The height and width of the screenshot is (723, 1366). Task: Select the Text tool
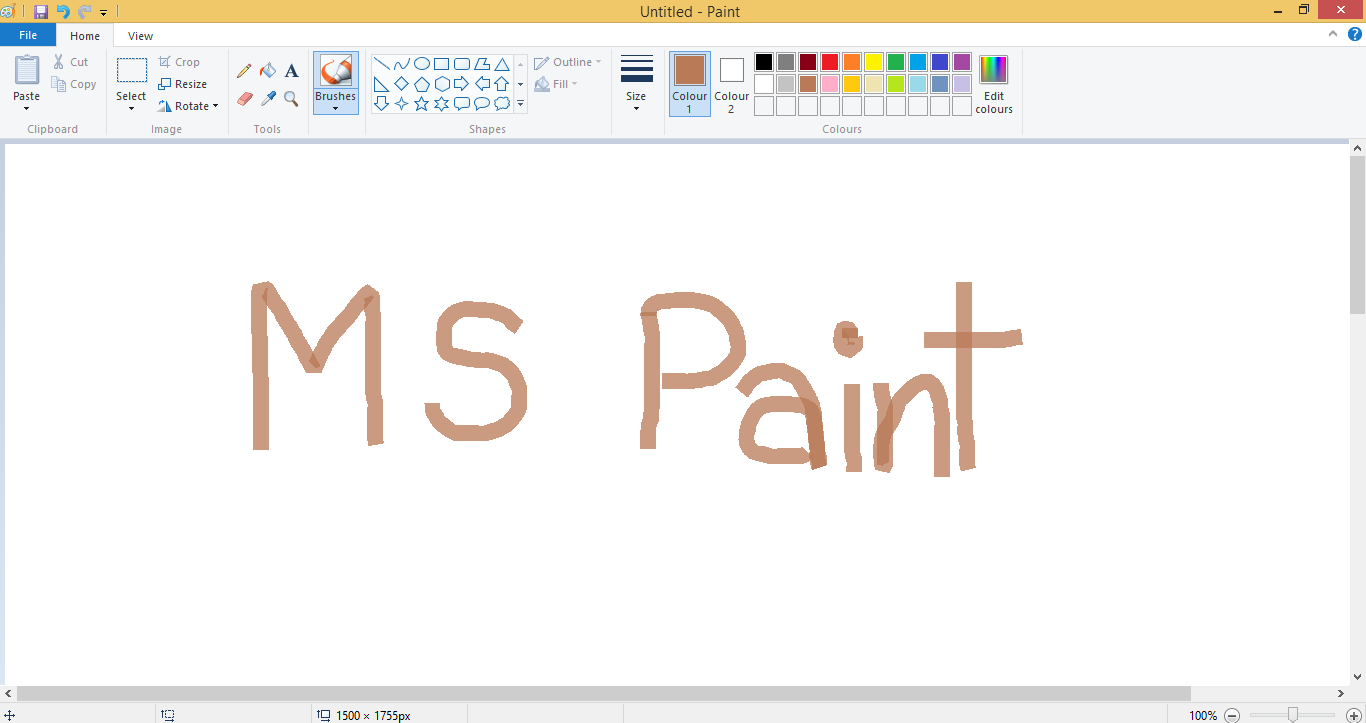291,71
